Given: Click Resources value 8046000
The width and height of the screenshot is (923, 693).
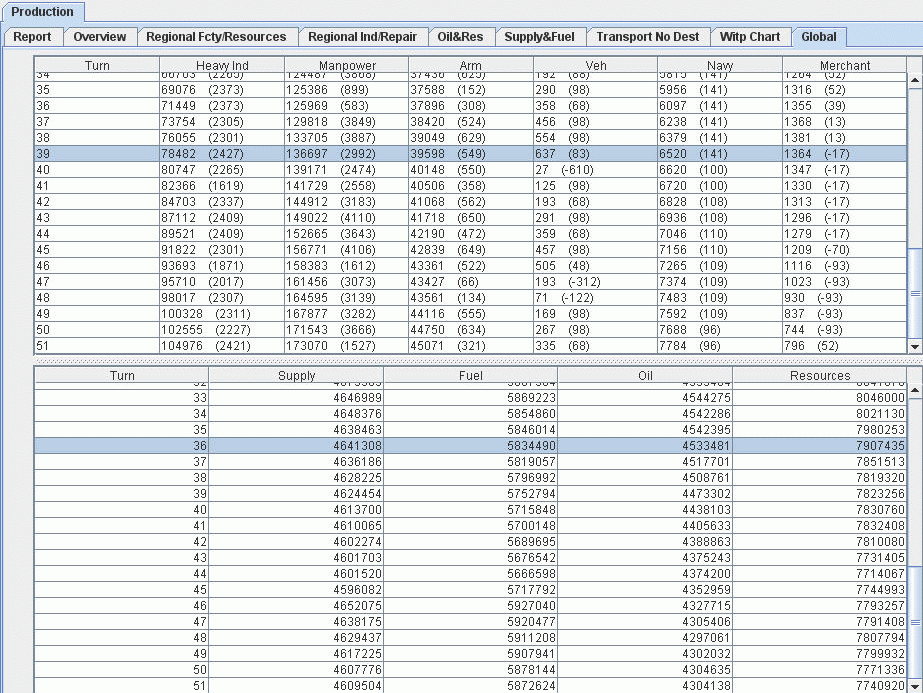Looking at the screenshot, I should click(x=820, y=397).
